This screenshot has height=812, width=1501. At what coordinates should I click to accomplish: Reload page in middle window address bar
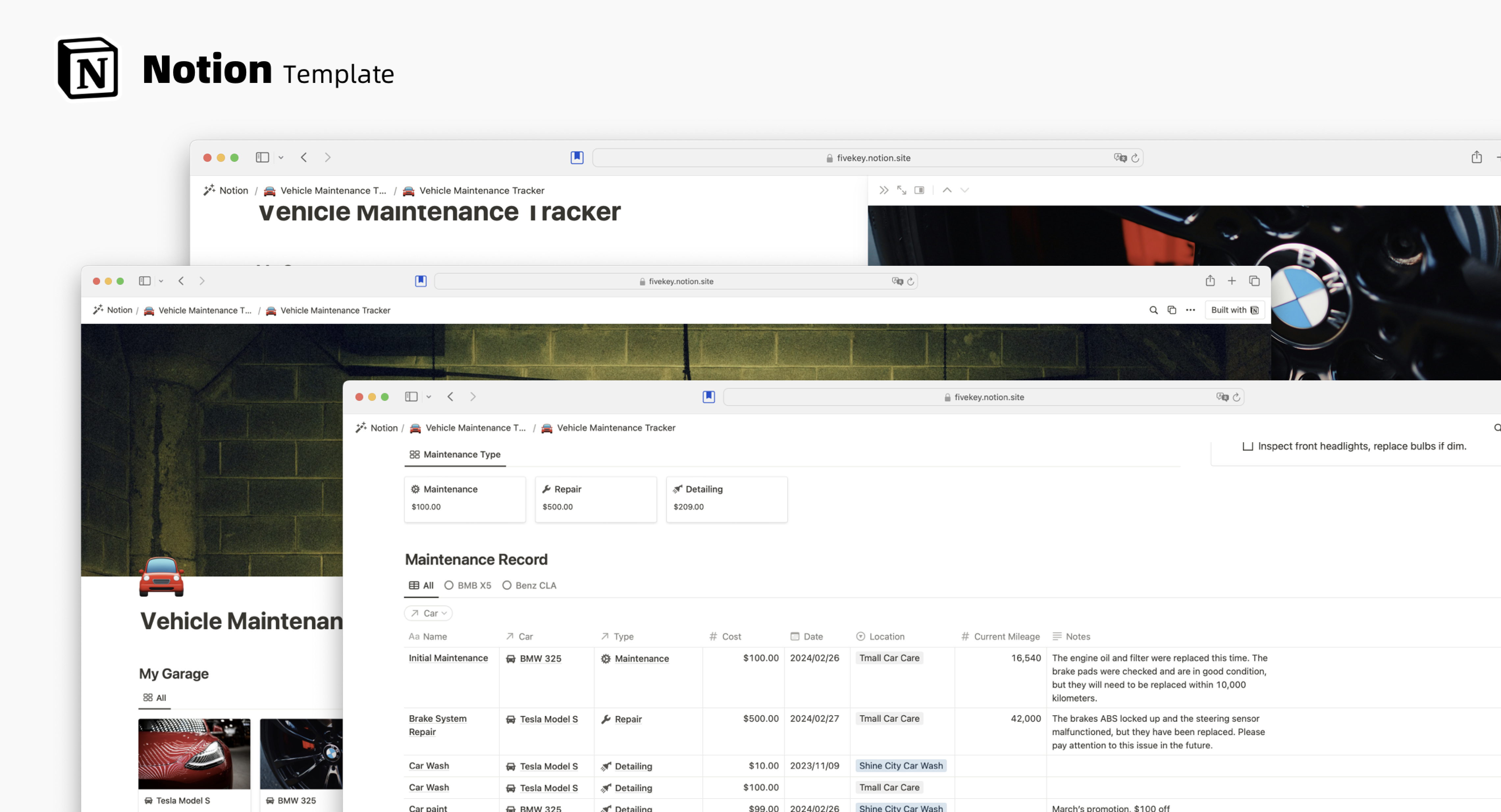911,281
